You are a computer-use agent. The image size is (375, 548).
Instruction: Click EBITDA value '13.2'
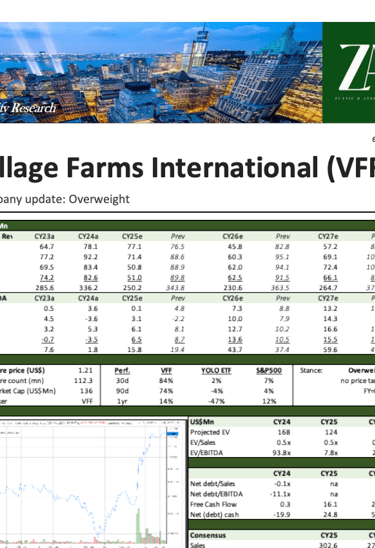click(x=330, y=309)
